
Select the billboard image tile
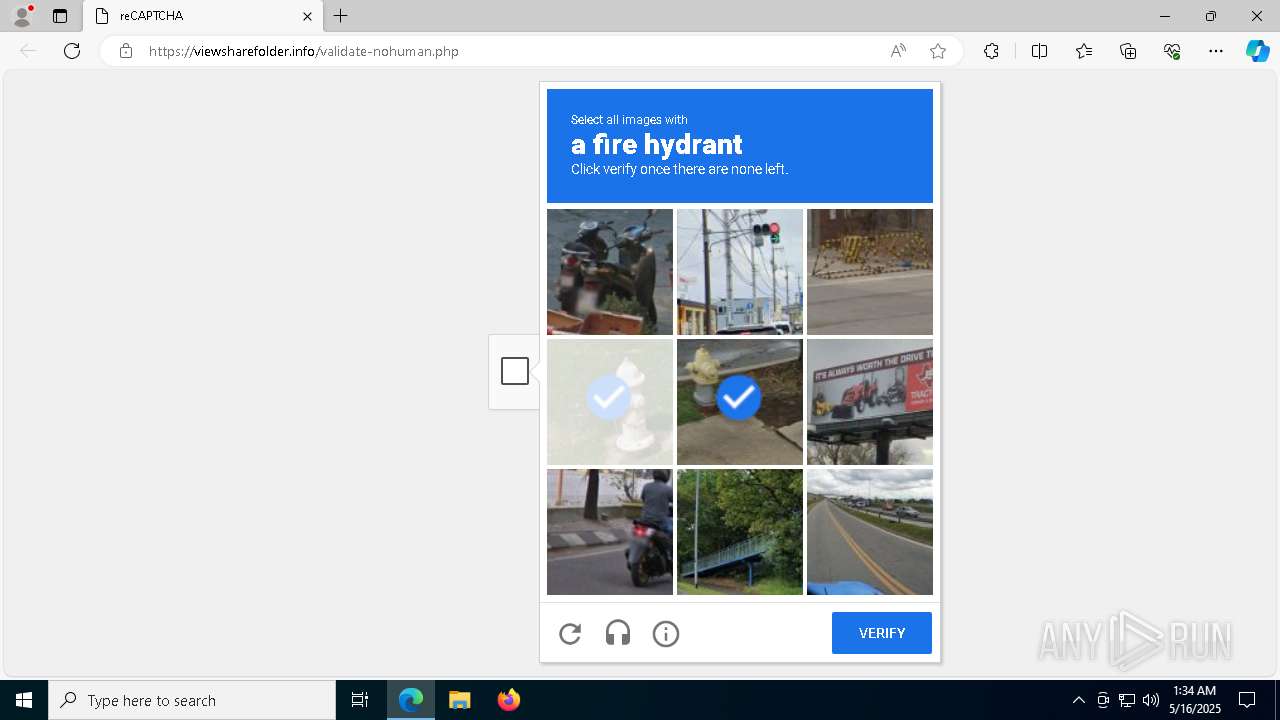pyautogui.click(x=870, y=402)
